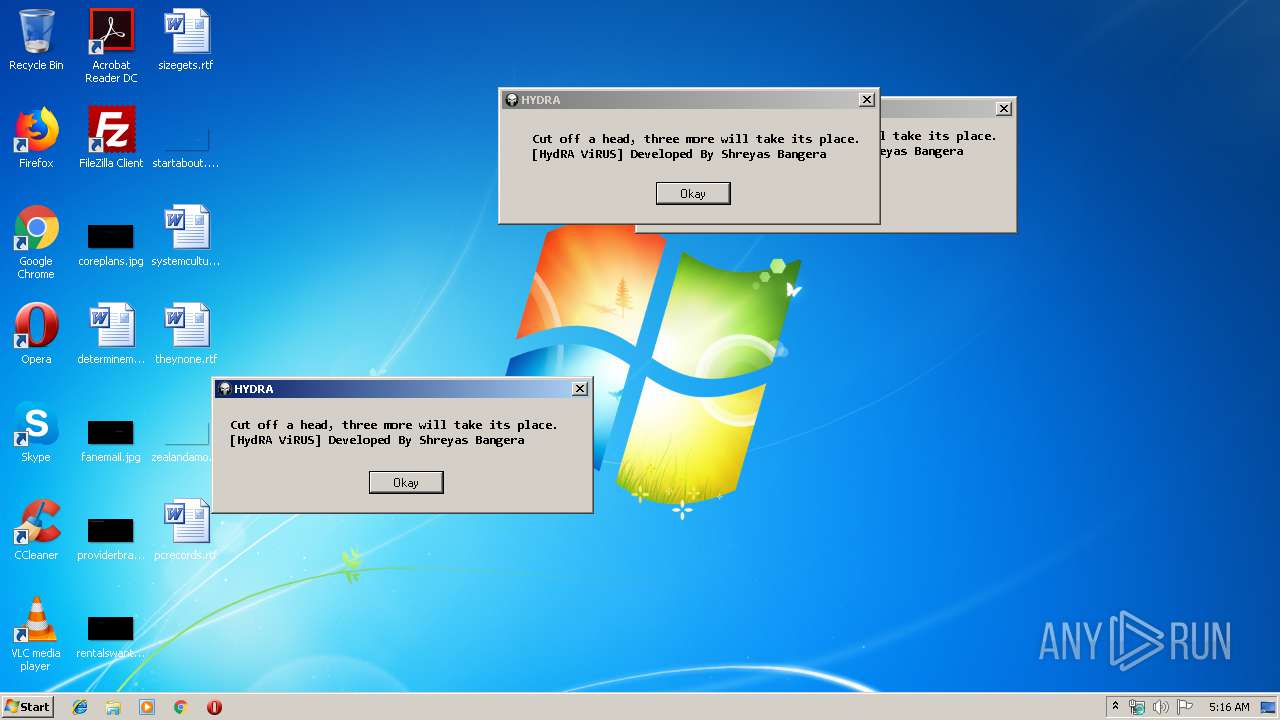1280x720 pixels.
Task: Open Opera from the taskbar
Action: 214,707
